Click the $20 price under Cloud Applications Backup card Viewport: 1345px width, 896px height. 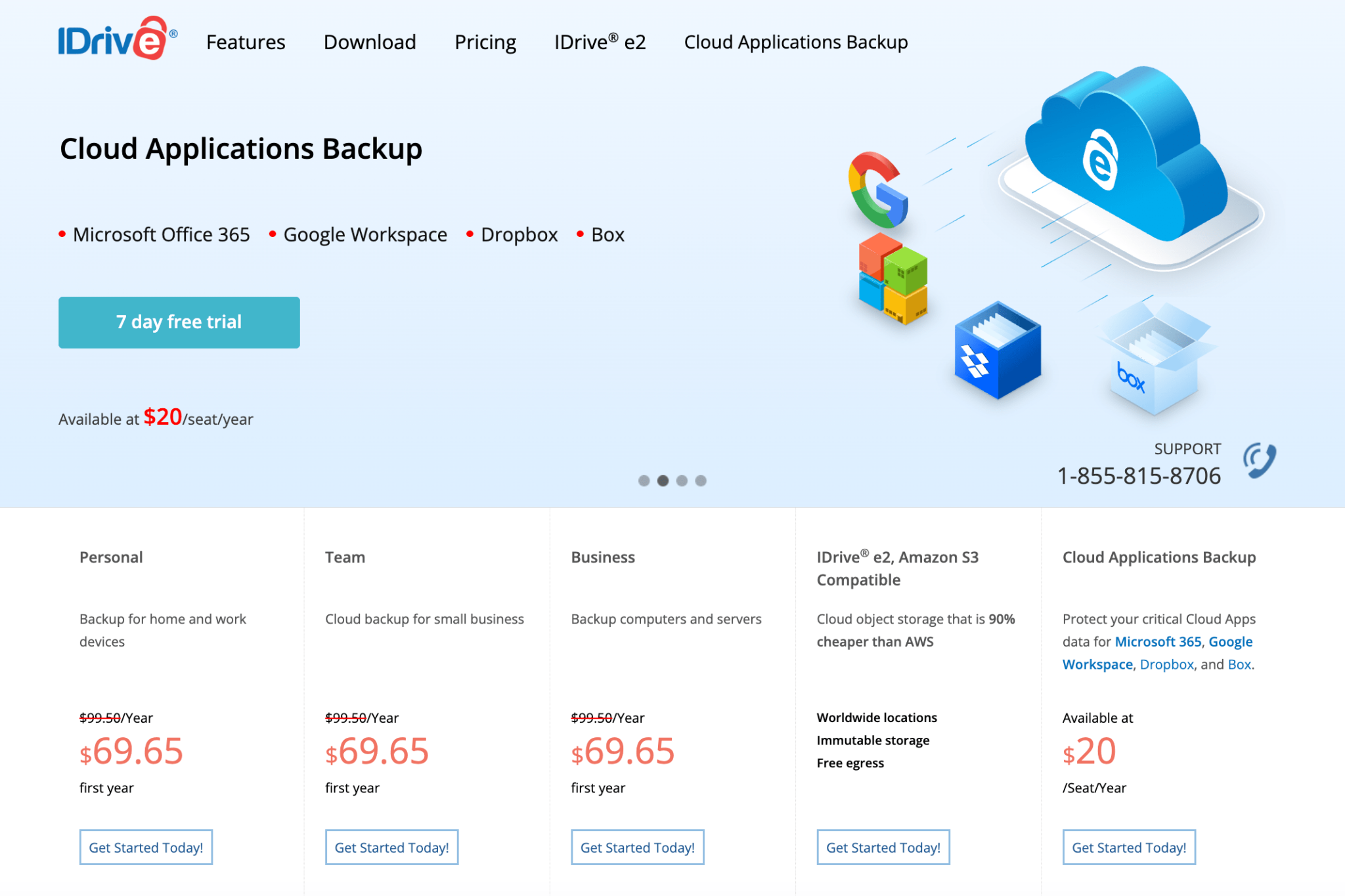1090,751
